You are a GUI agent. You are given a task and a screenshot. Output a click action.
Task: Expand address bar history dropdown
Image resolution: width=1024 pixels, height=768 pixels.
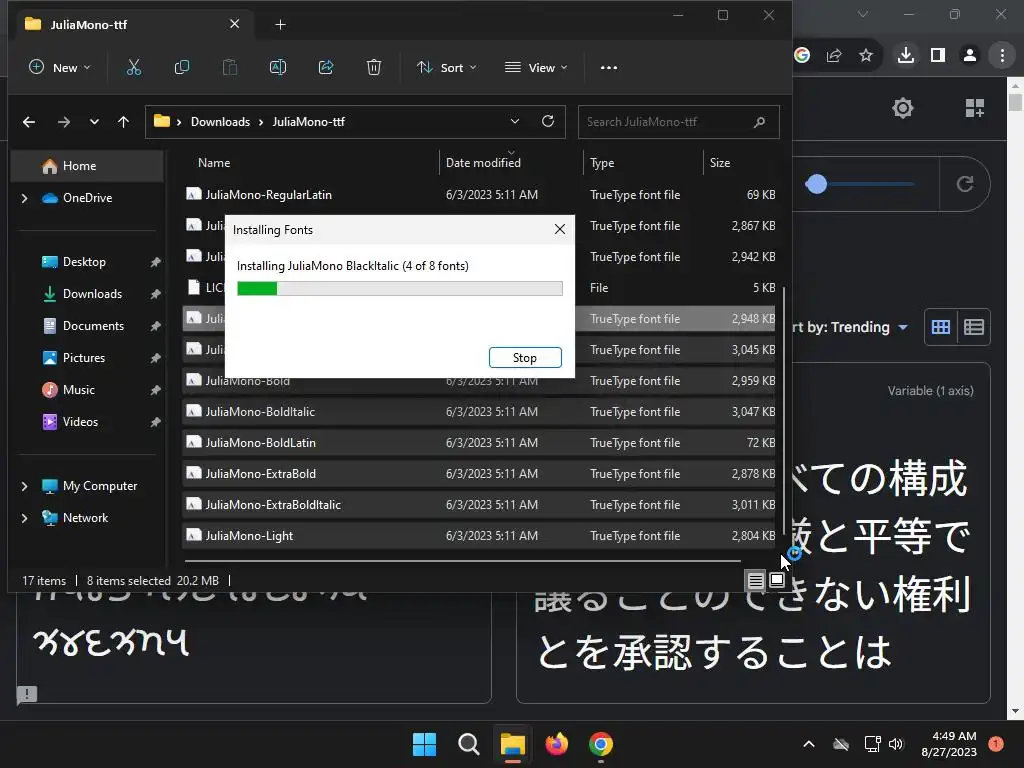(x=515, y=121)
